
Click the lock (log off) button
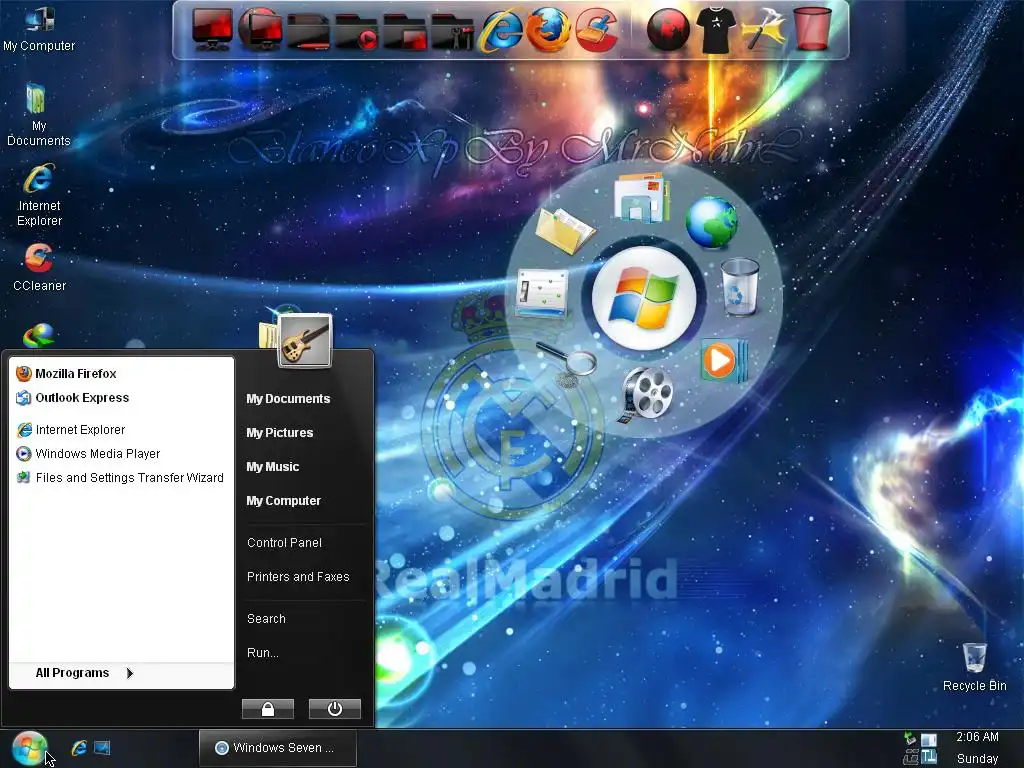point(268,709)
